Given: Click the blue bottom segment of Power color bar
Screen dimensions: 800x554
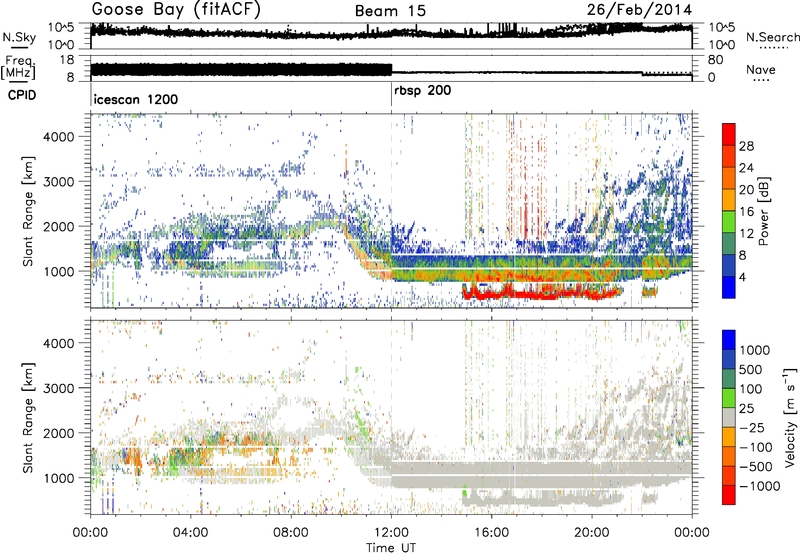Looking at the screenshot, I should coord(729,287).
